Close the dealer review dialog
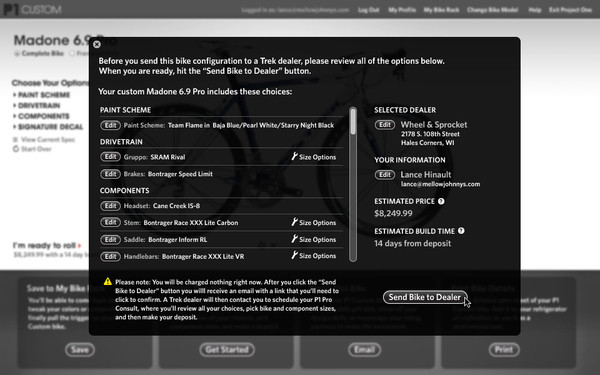This screenshot has height=375, width=600. (97, 44)
